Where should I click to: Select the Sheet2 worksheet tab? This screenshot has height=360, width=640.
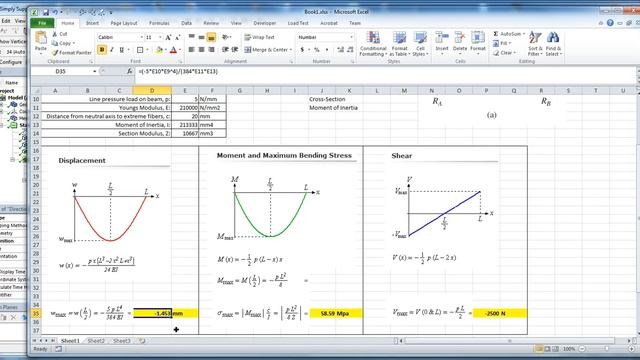click(x=96, y=341)
